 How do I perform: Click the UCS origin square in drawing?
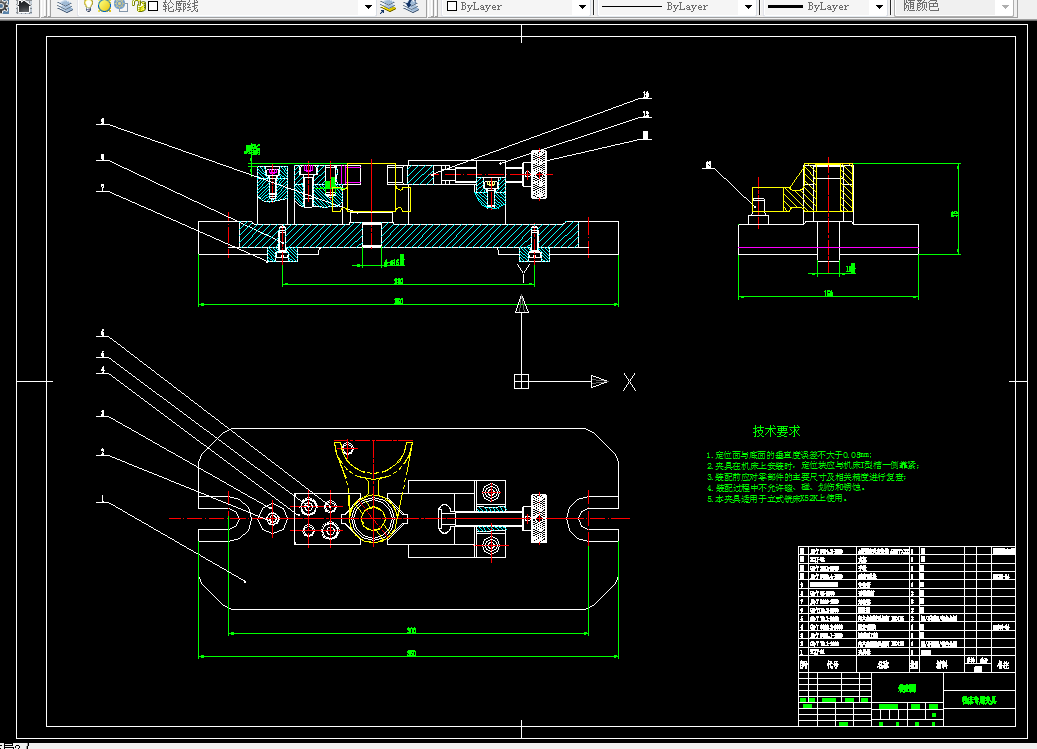521,381
